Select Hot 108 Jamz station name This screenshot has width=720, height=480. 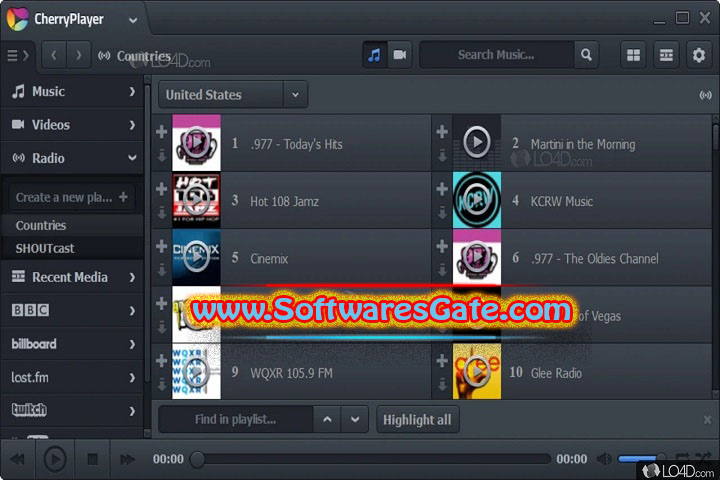click(x=284, y=201)
